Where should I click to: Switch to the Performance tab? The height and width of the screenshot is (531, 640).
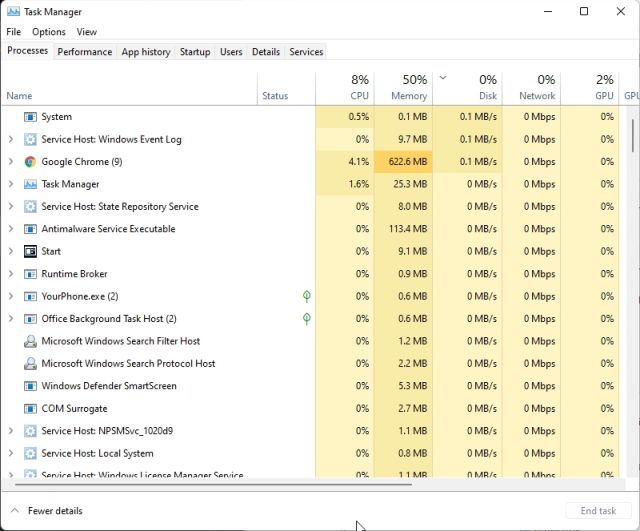pos(84,52)
